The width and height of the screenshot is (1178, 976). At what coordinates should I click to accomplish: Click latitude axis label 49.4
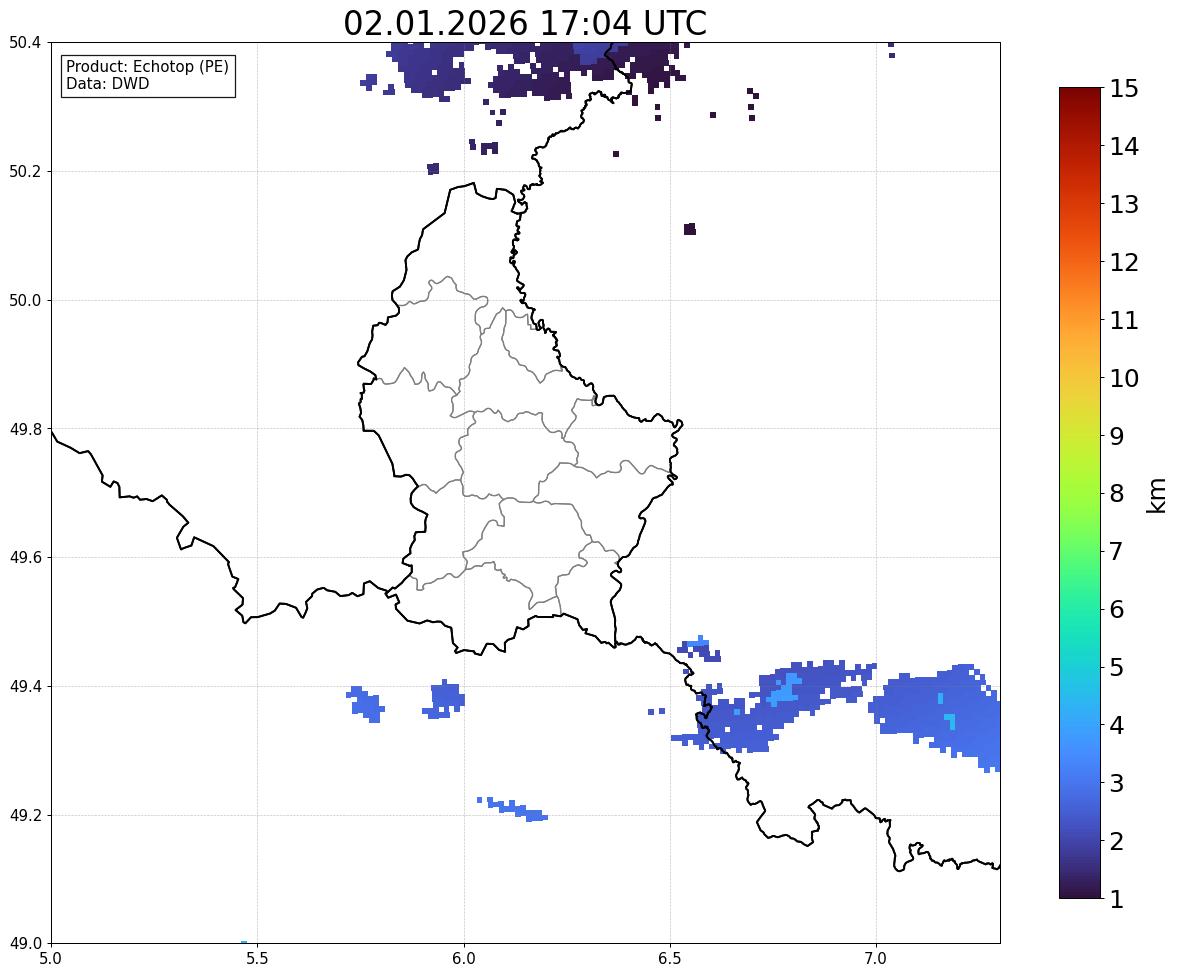click(x=24, y=687)
